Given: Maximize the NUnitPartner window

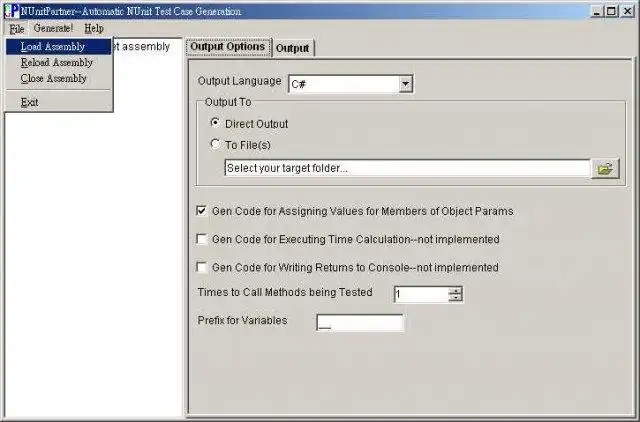Looking at the screenshot, I should [611, 11].
